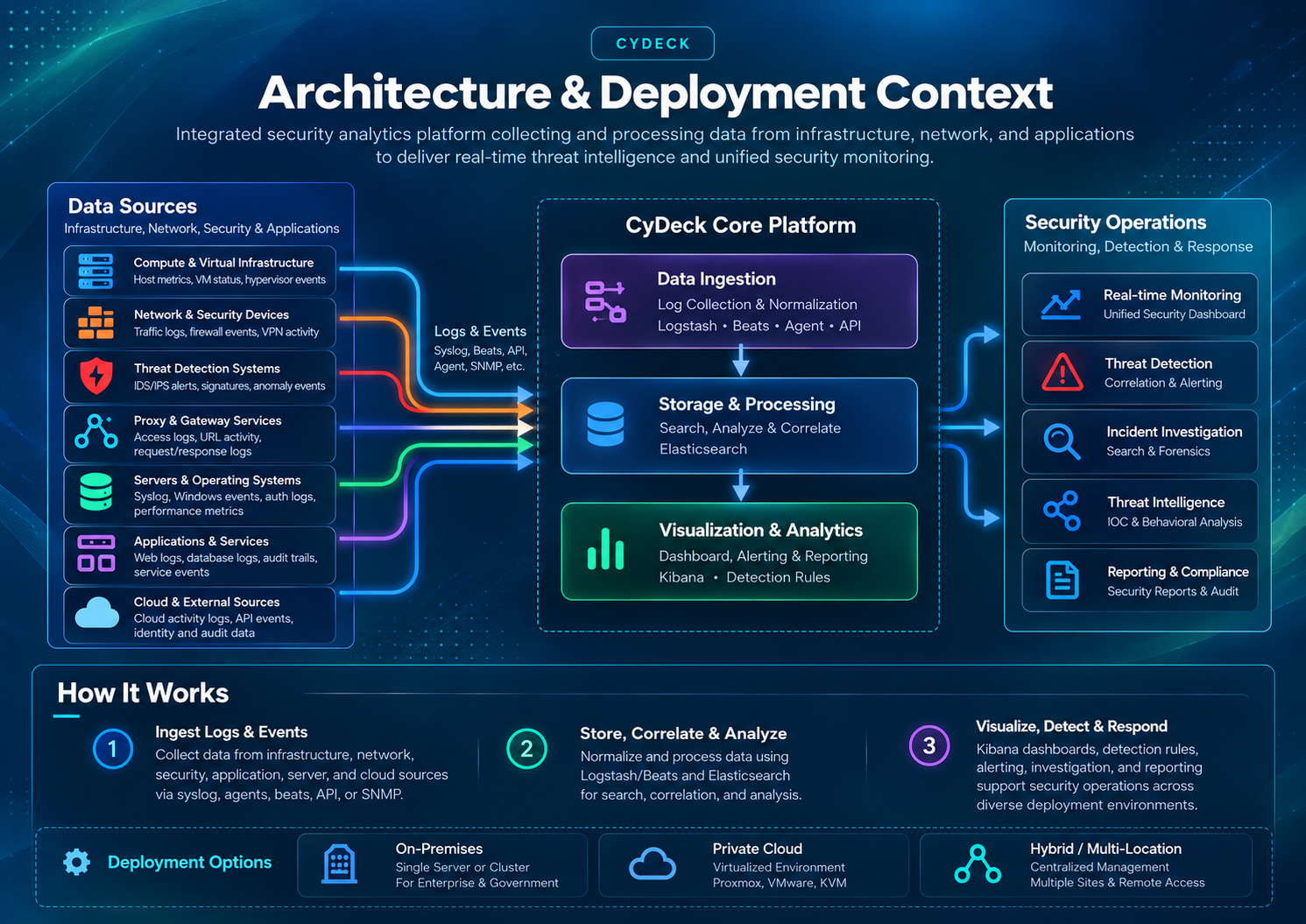This screenshot has width=1306, height=924.
Task: Click the "CyDeck Core Platform" heading
Action: (x=740, y=225)
